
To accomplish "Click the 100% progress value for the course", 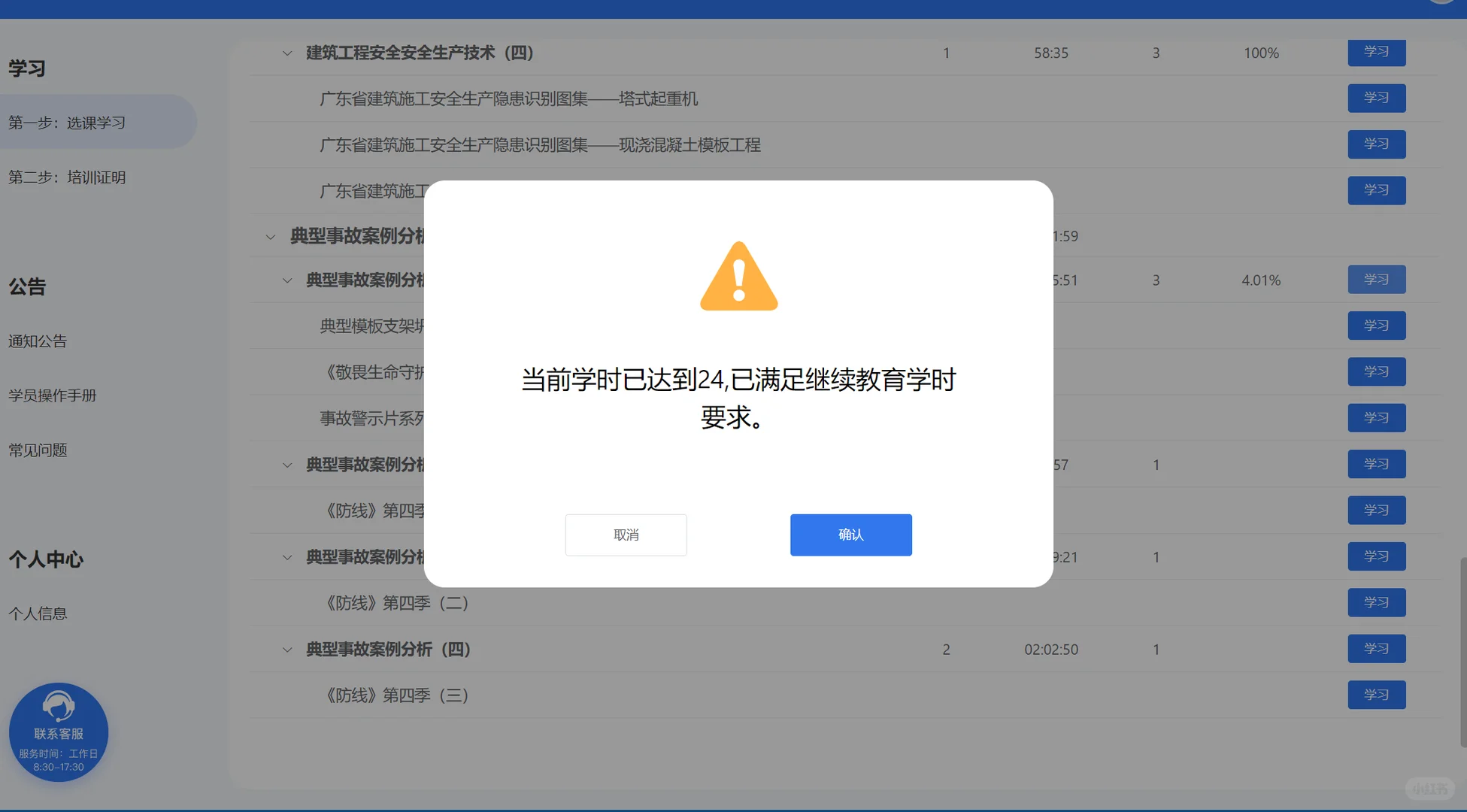I will (1260, 53).
